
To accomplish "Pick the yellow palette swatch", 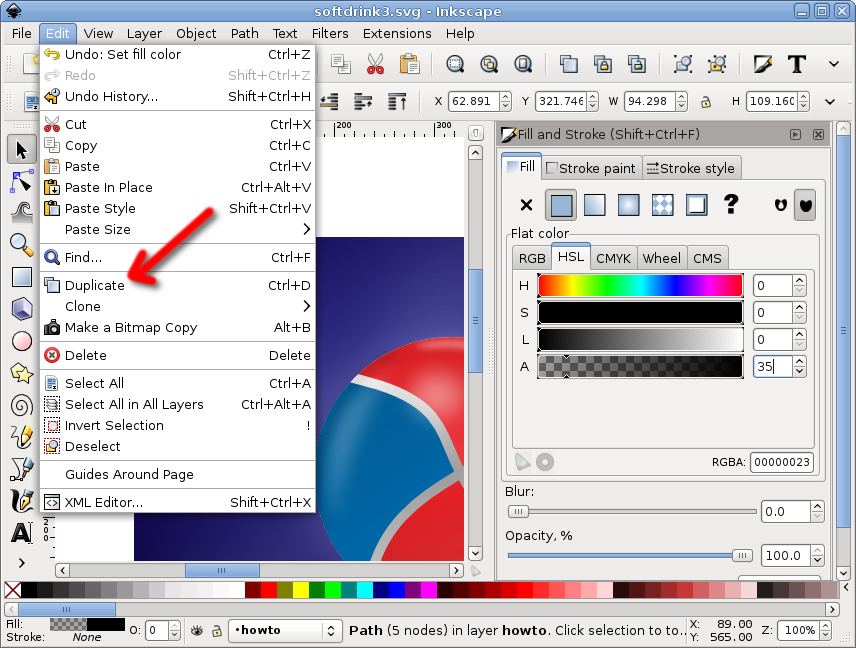I will pyautogui.click(x=301, y=590).
